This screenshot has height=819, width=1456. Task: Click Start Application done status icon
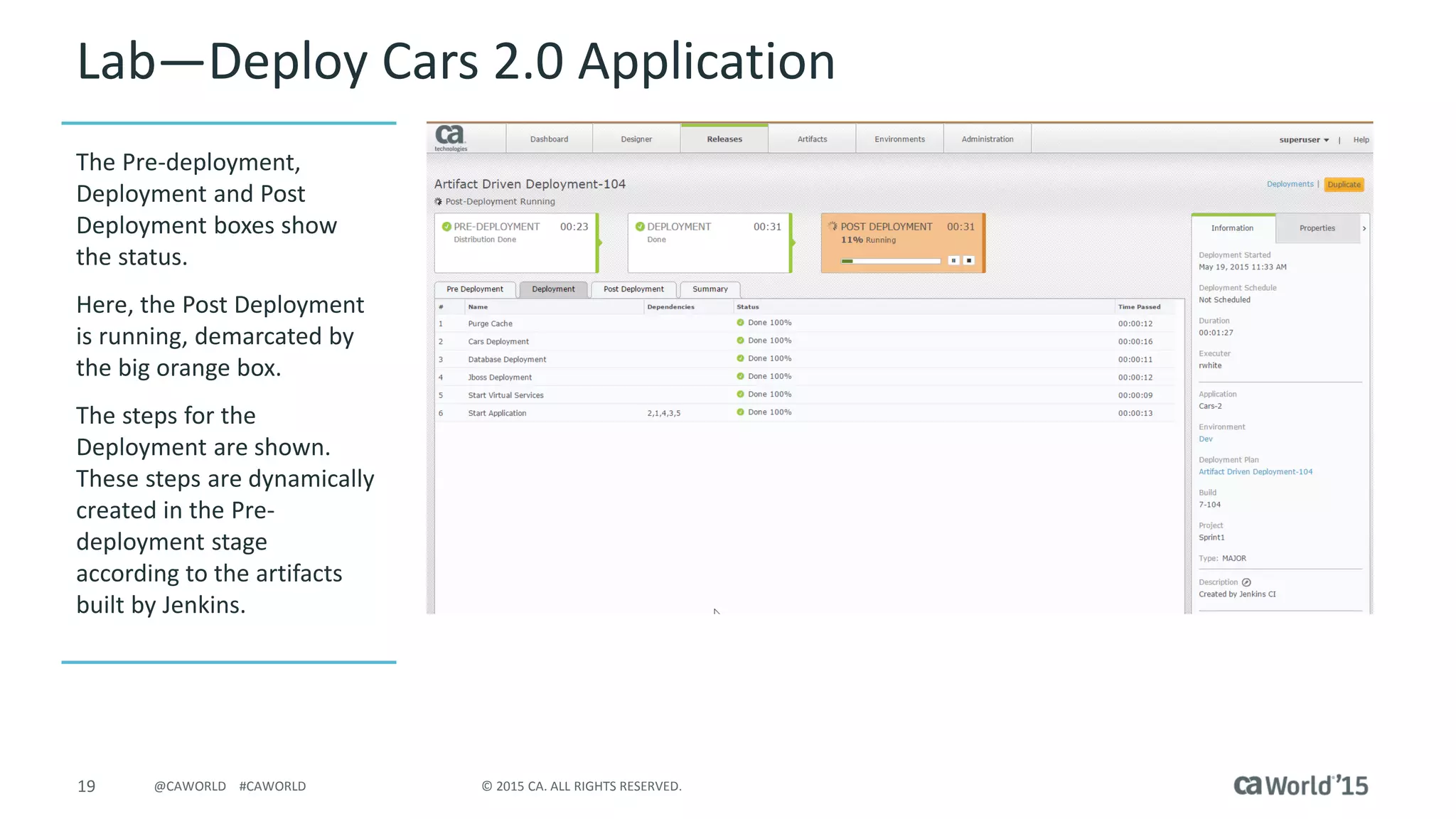740,412
